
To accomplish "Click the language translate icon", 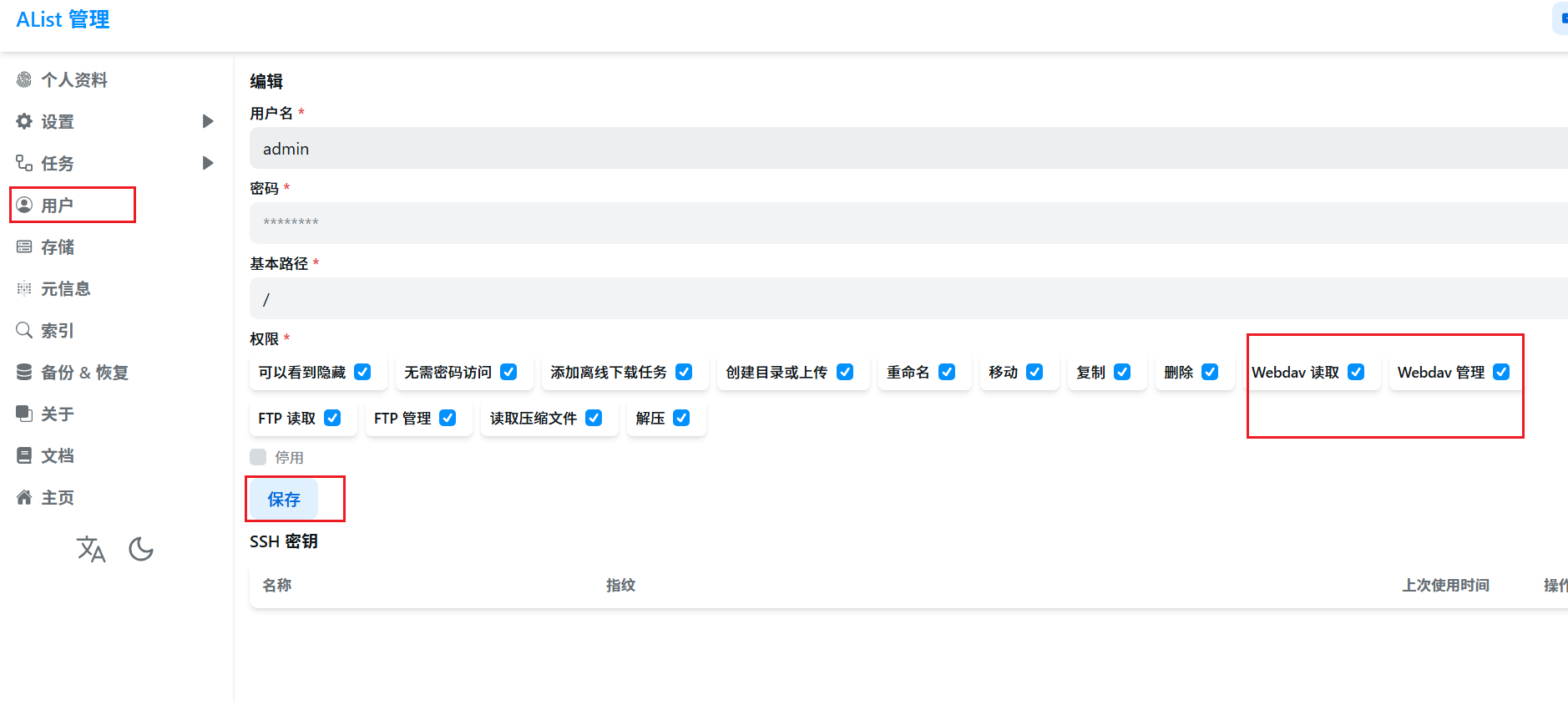I will pos(90,549).
